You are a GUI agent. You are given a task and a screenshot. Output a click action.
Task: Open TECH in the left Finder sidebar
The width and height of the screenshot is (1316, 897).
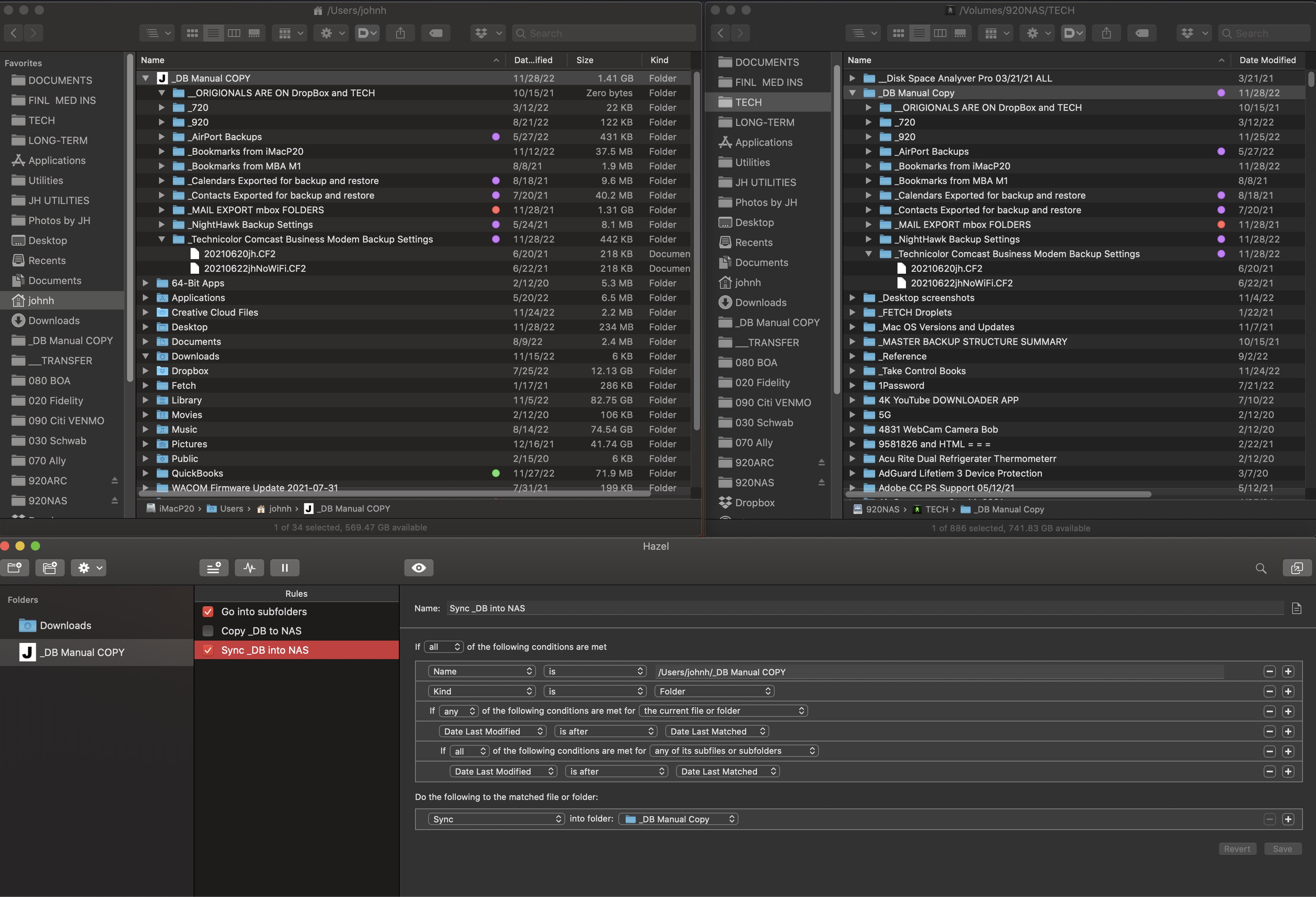[42, 120]
